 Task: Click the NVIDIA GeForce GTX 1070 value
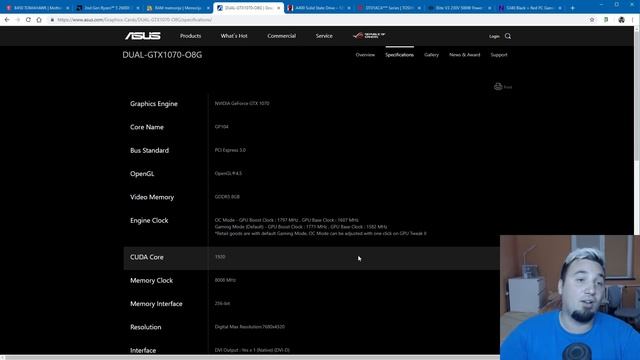(242, 103)
